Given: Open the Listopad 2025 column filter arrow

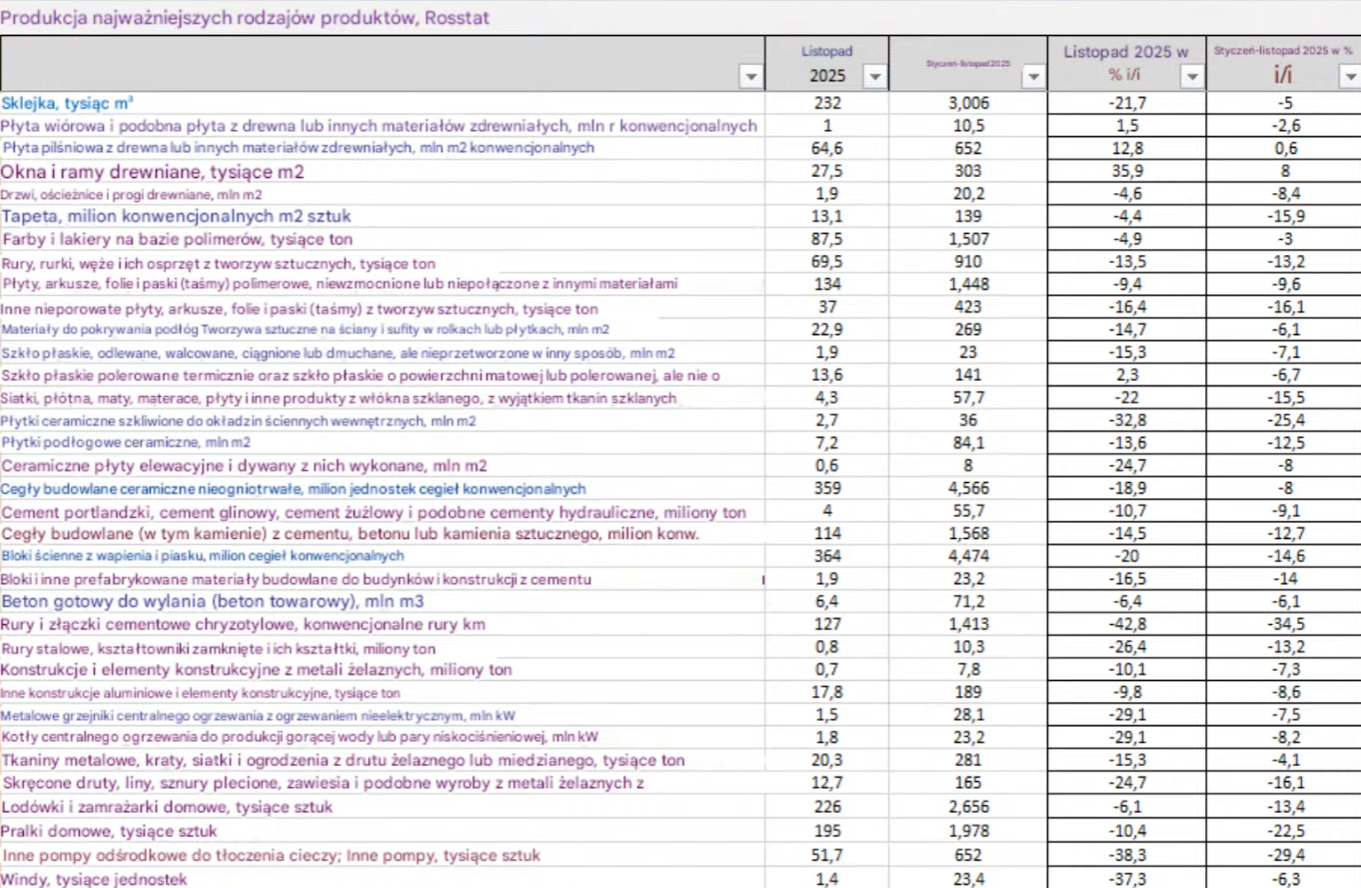Looking at the screenshot, I should (x=874, y=77).
